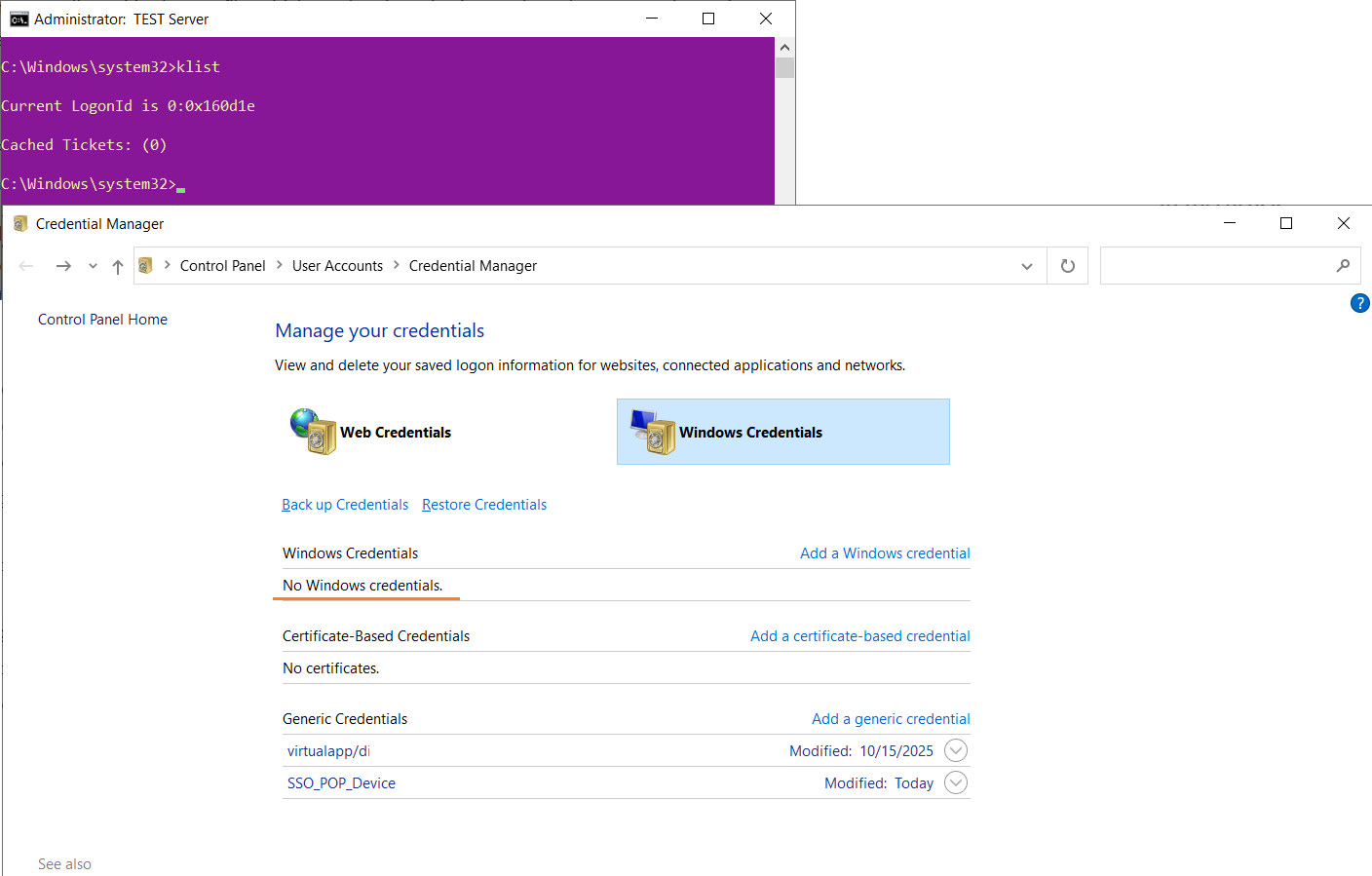This screenshot has width=1372, height=876.
Task: Click the search magnifier icon
Action: pyautogui.click(x=1344, y=265)
